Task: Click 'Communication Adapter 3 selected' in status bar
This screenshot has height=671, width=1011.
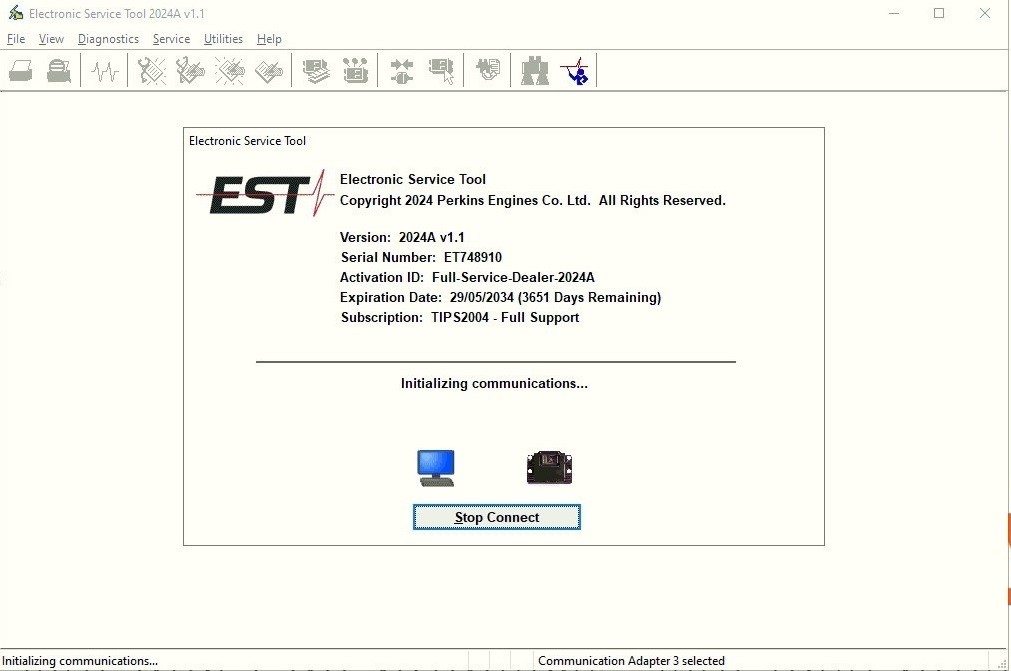Action: click(631, 661)
